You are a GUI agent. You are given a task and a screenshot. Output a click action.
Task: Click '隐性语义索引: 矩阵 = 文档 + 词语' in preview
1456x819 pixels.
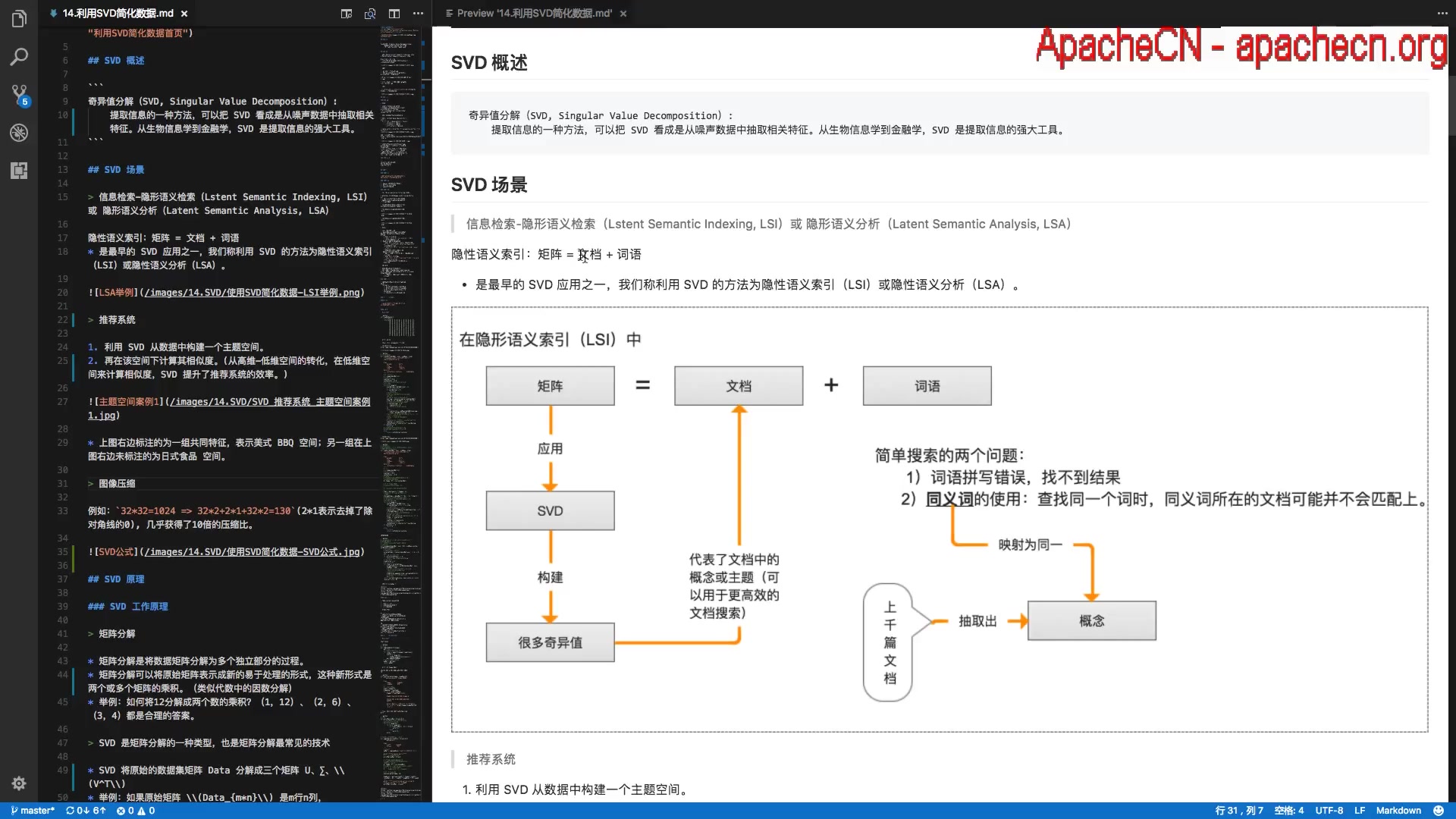click(x=546, y=255)
